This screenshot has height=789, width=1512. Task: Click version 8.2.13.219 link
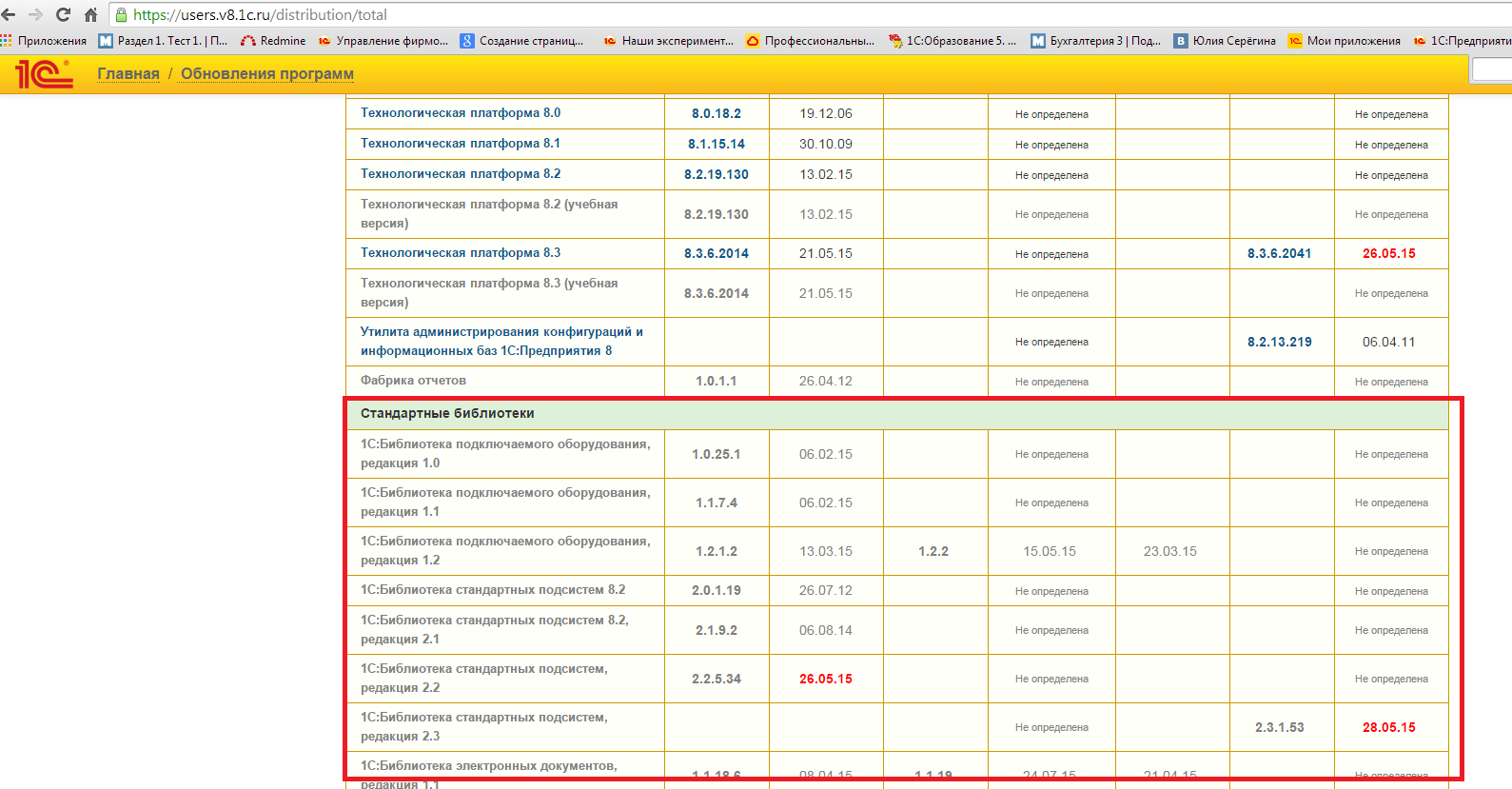pyautogui.click(x=1280, y=343)
